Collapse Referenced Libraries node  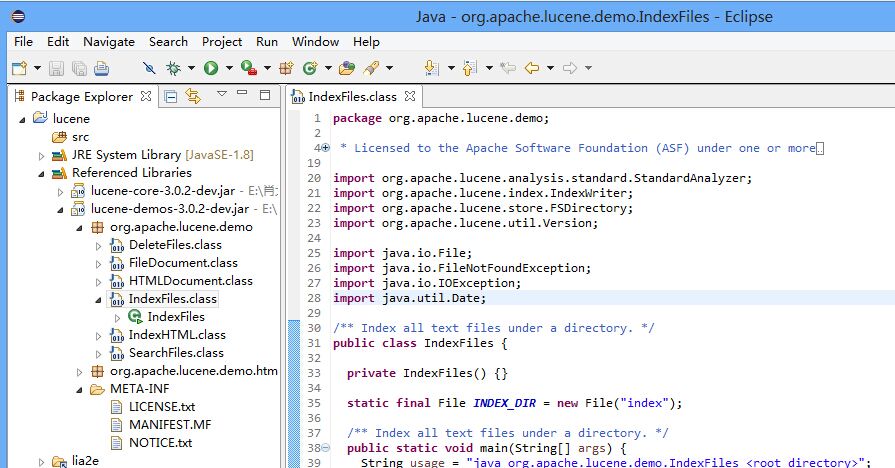(41, 174)
